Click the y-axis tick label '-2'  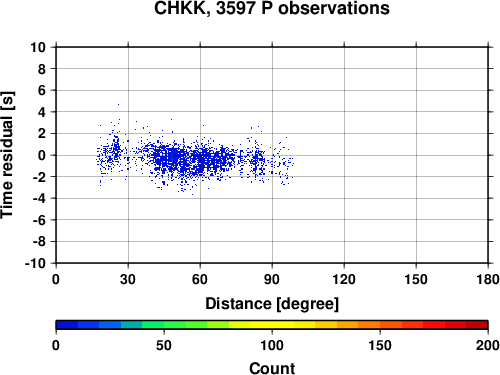coord(39,177)
